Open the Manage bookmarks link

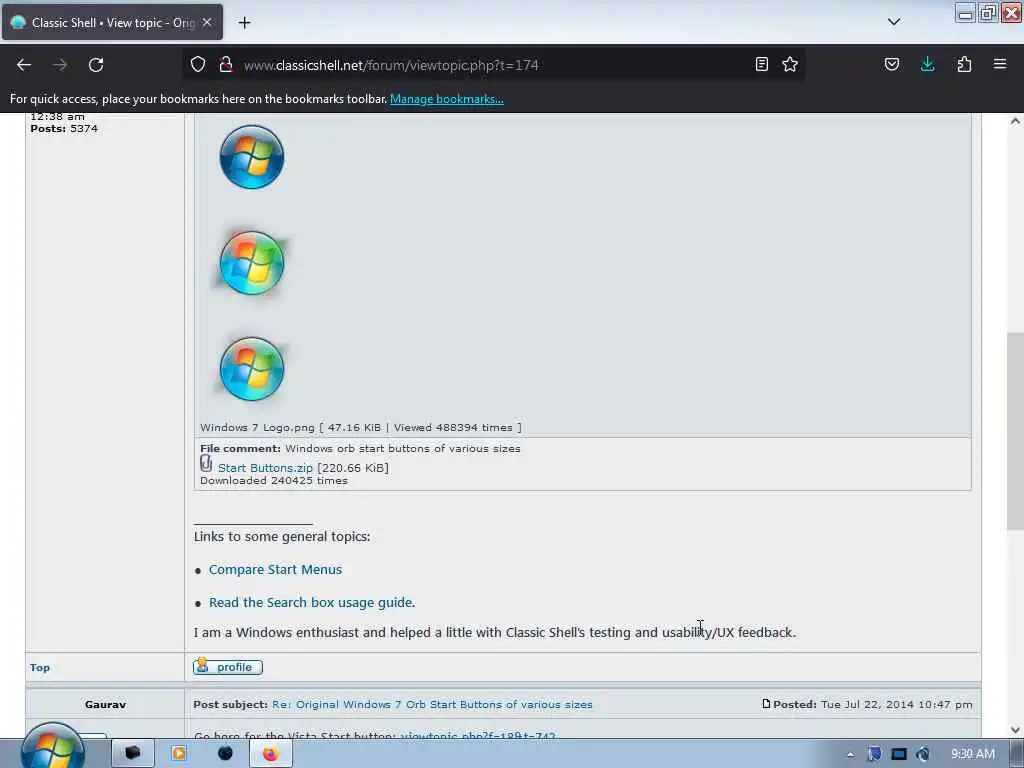click(447, 99)
